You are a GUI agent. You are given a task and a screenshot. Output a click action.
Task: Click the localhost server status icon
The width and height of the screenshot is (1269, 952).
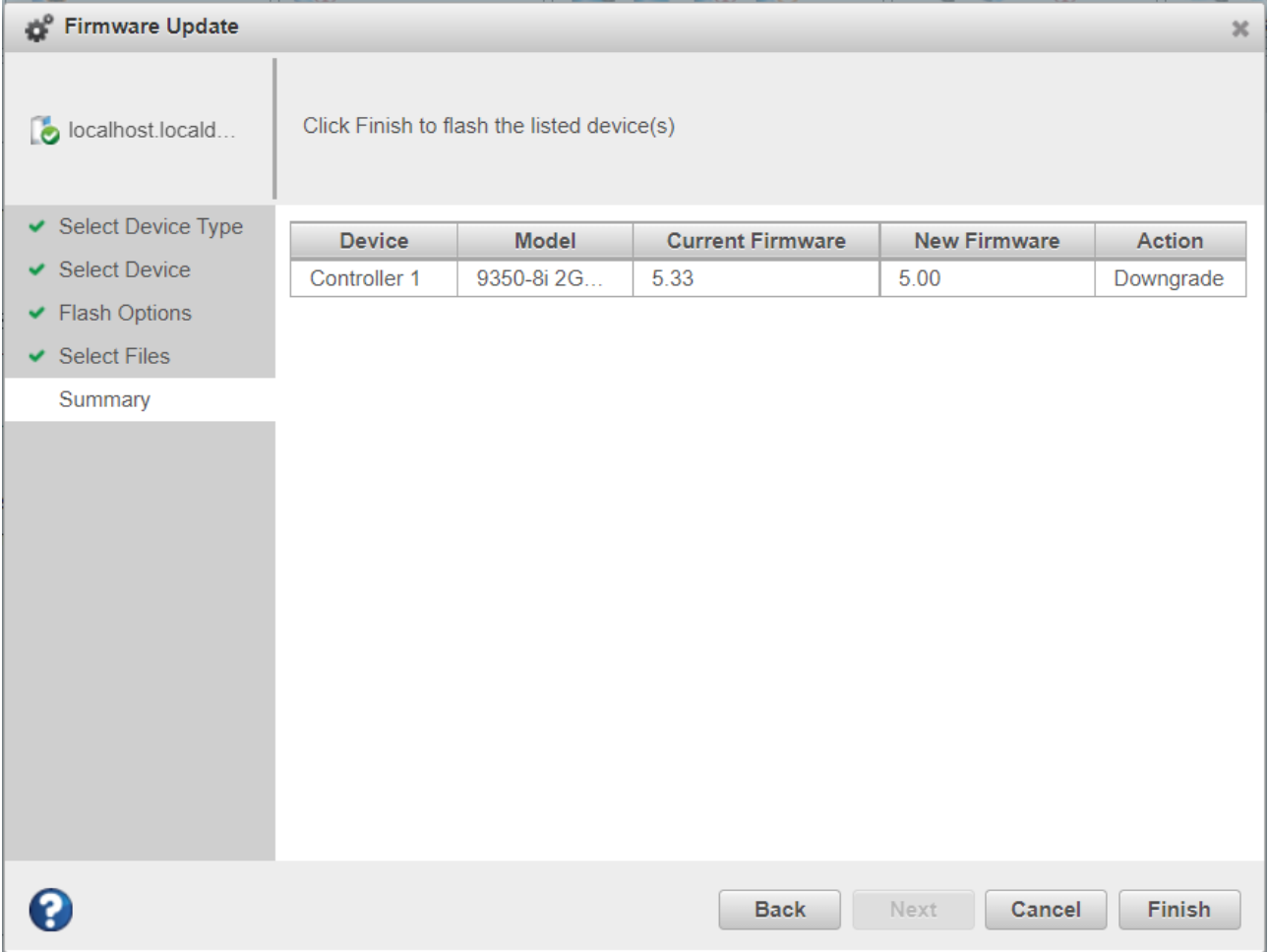pos(44,130)
